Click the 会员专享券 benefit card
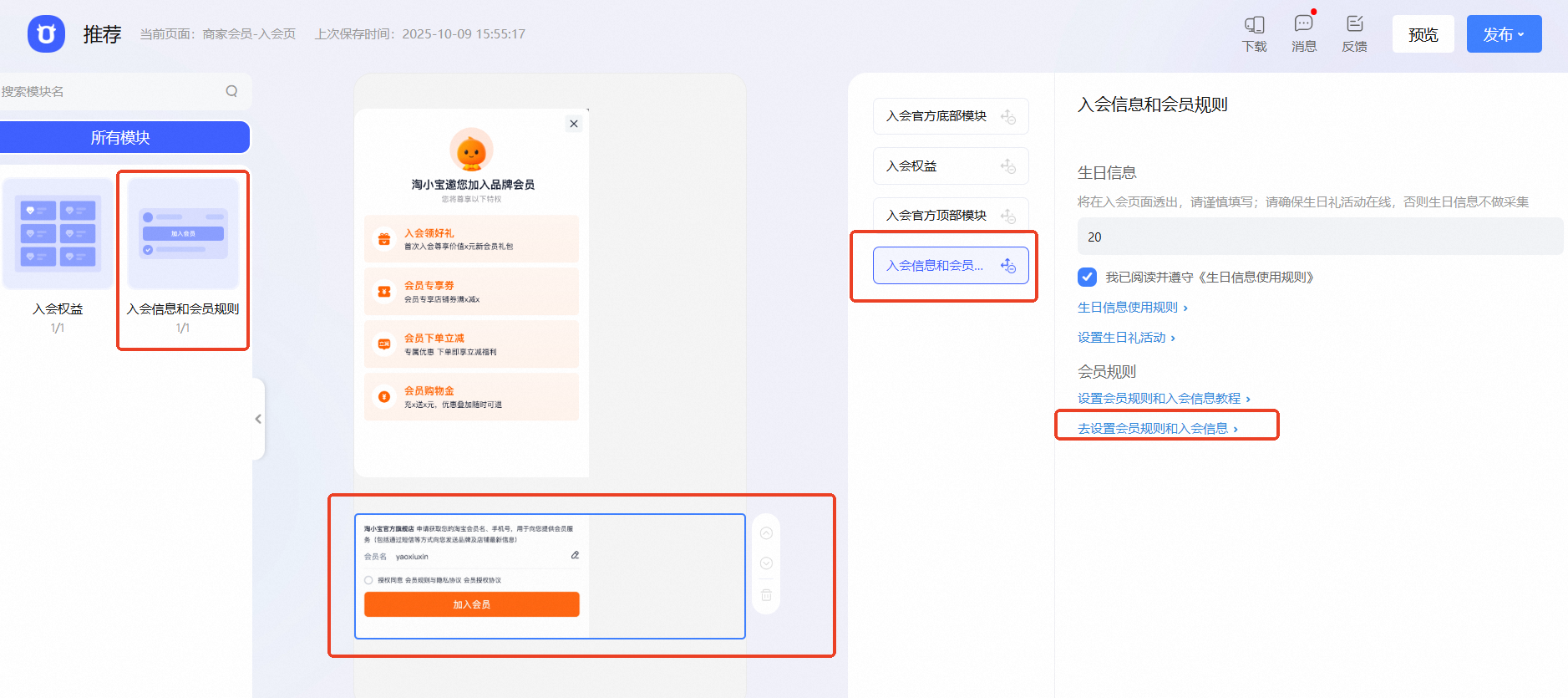Image resolution: width=1568 pixels, height=698 pixels. (x=471, y=292)
